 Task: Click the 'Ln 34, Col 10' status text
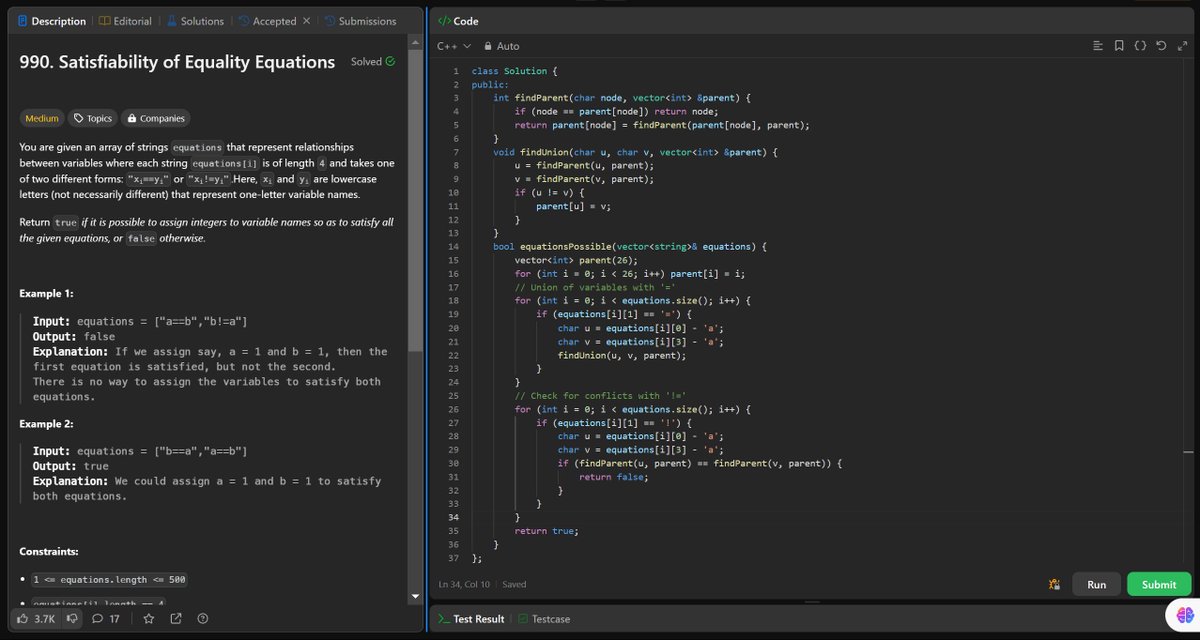(464, 584)
